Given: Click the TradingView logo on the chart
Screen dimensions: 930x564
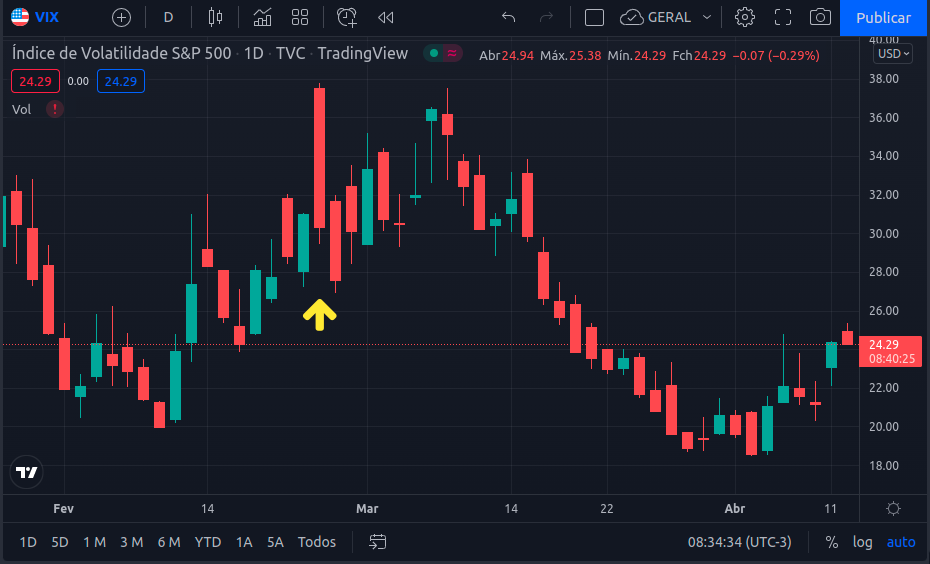Looking at the screenshot, I should [x=26, y=472].
